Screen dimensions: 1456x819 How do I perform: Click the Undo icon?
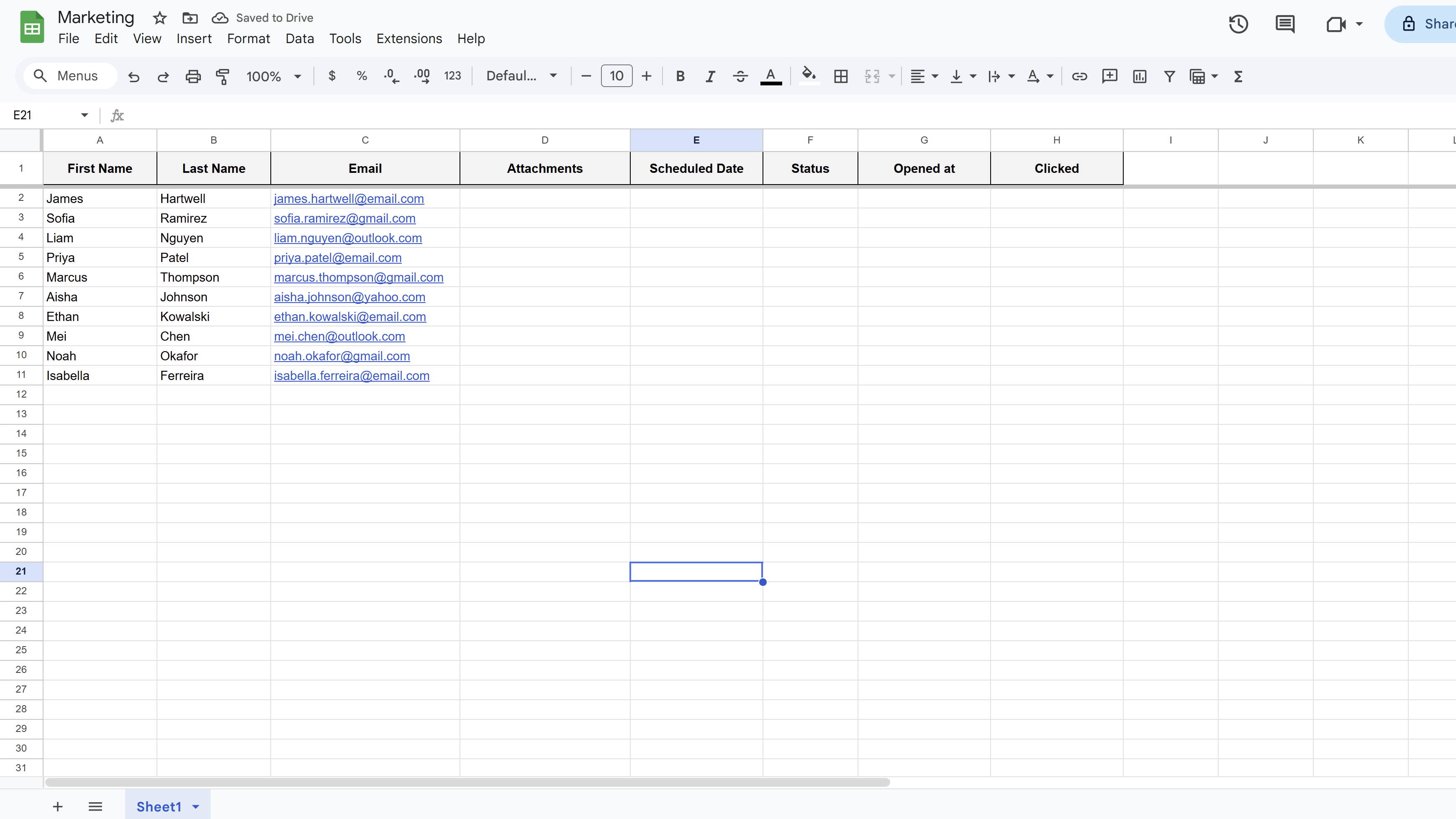(x=134, y=76)
